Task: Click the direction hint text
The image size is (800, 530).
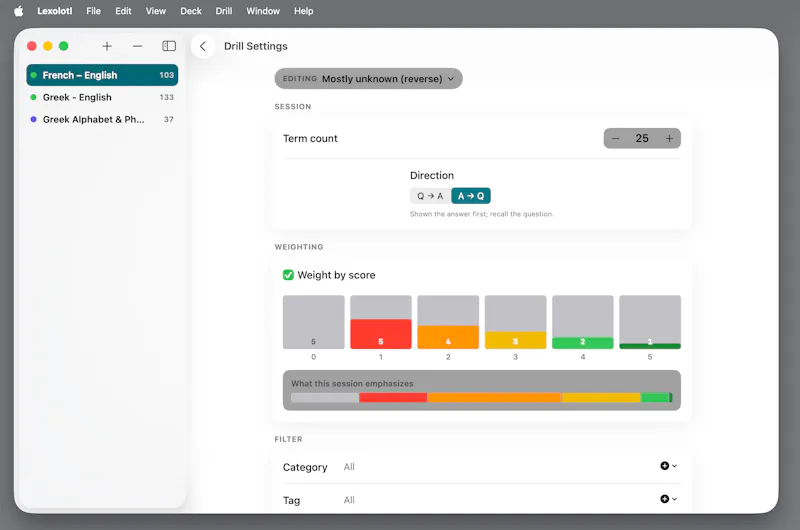Action: (481, 214)
